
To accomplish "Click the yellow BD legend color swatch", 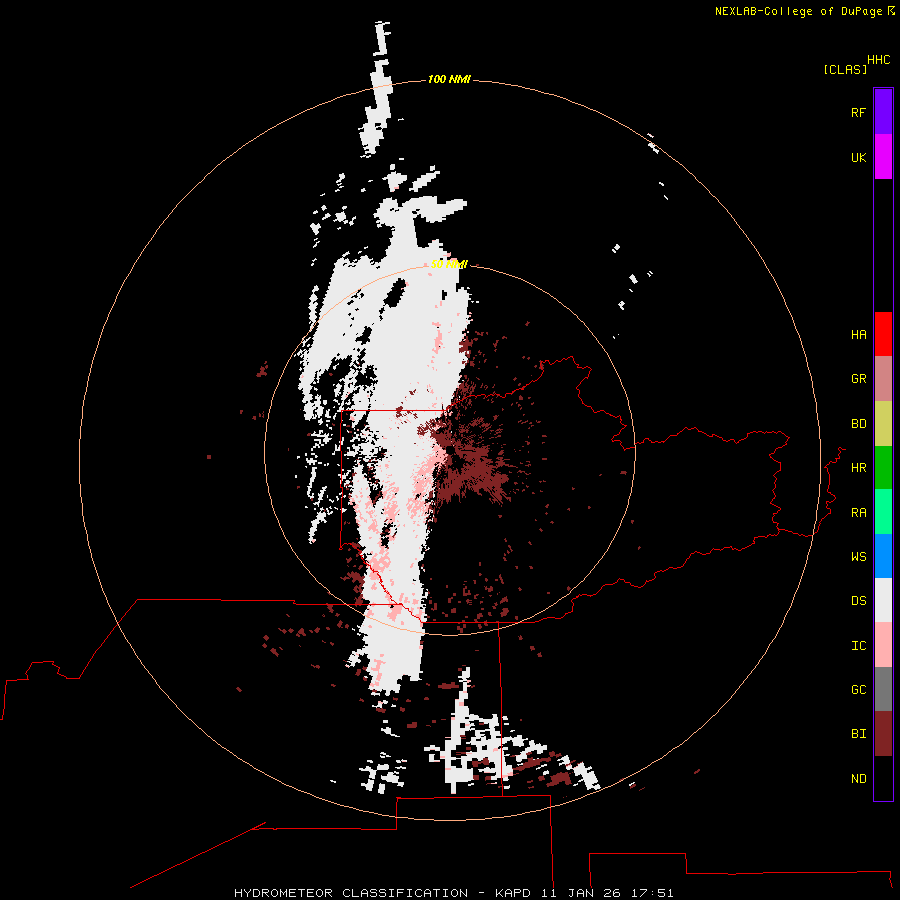I will point(883,424).
